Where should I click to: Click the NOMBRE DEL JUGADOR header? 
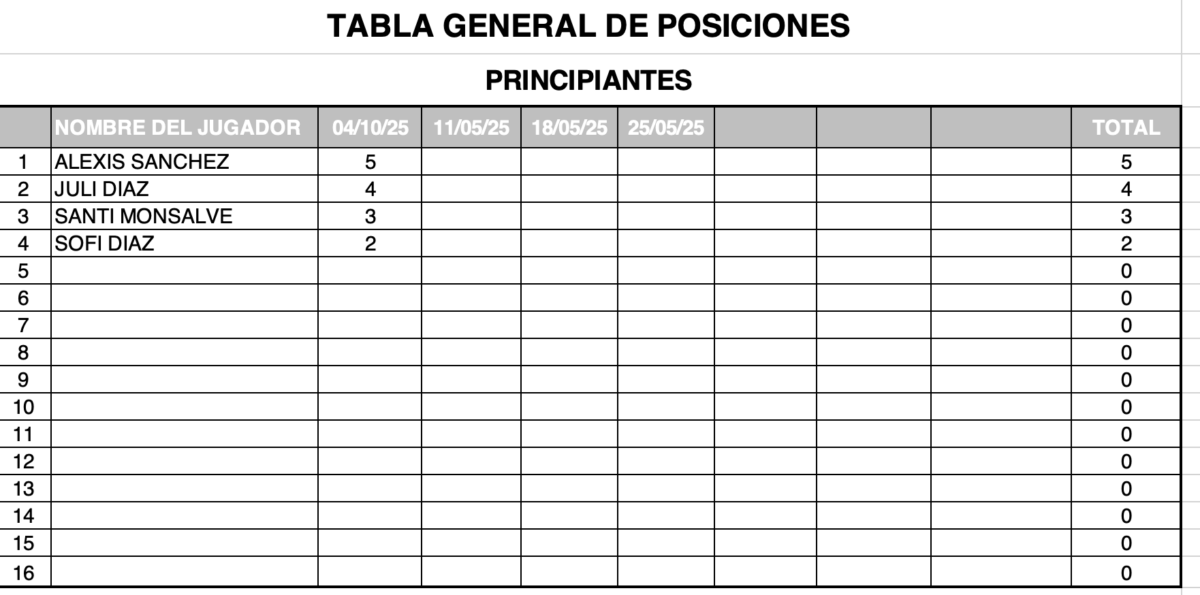177,127
